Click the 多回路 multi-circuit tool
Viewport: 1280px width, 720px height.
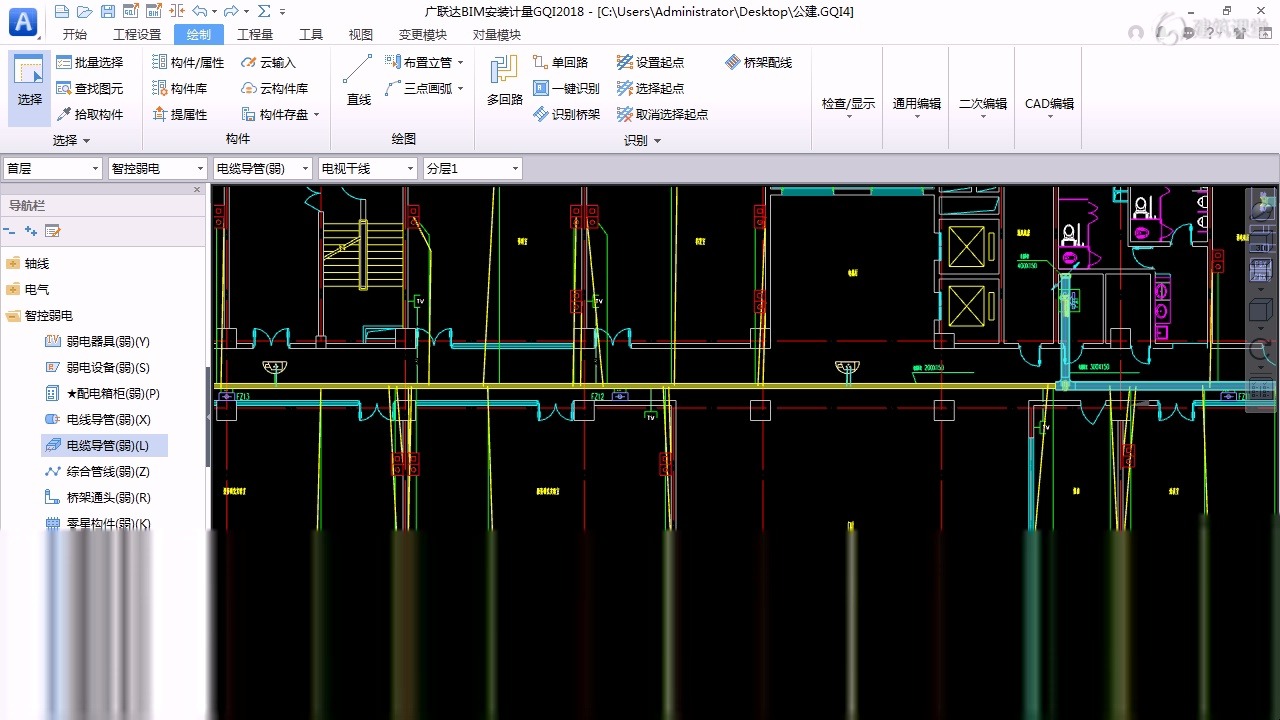pos(505,80)
